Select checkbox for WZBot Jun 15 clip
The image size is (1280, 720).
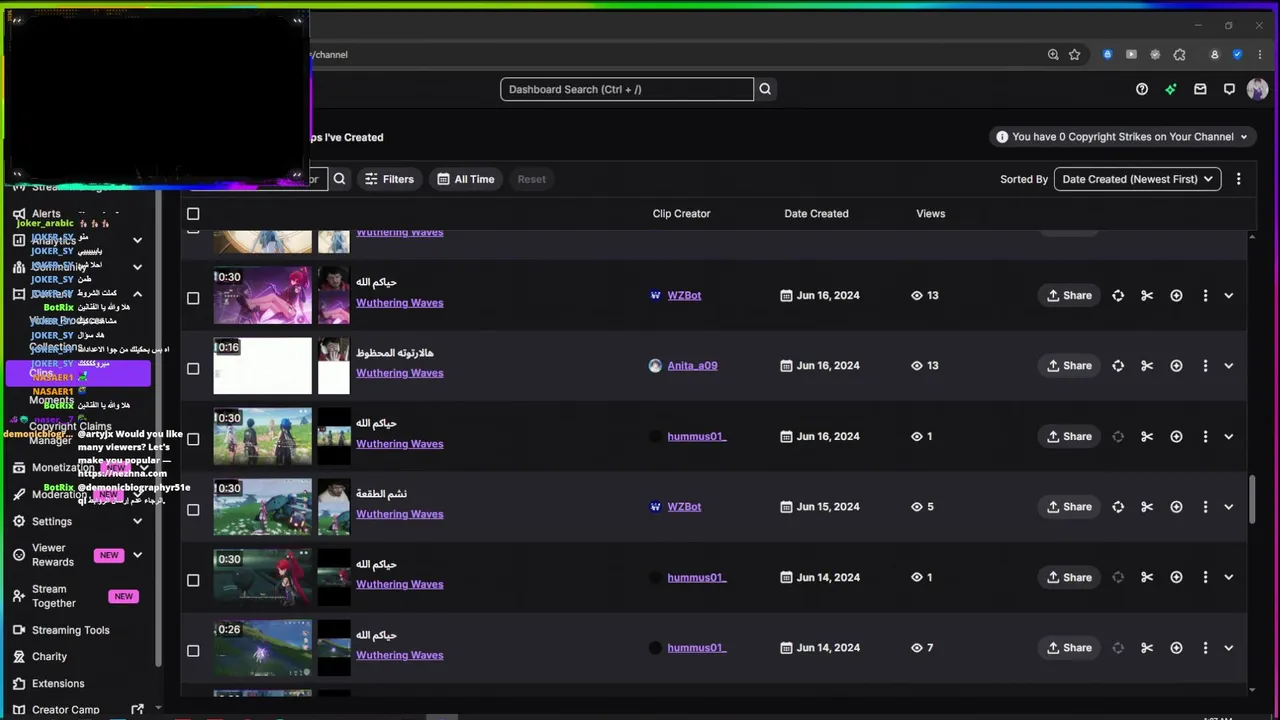tap(193, 509)
